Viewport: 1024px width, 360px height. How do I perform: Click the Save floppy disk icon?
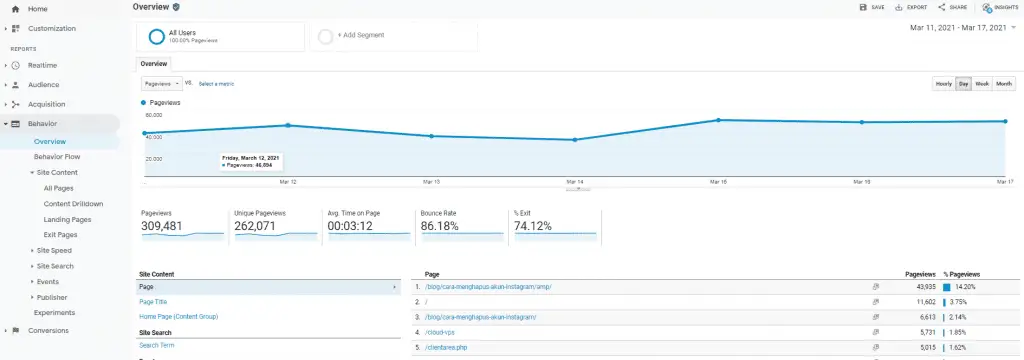[863, 7]
